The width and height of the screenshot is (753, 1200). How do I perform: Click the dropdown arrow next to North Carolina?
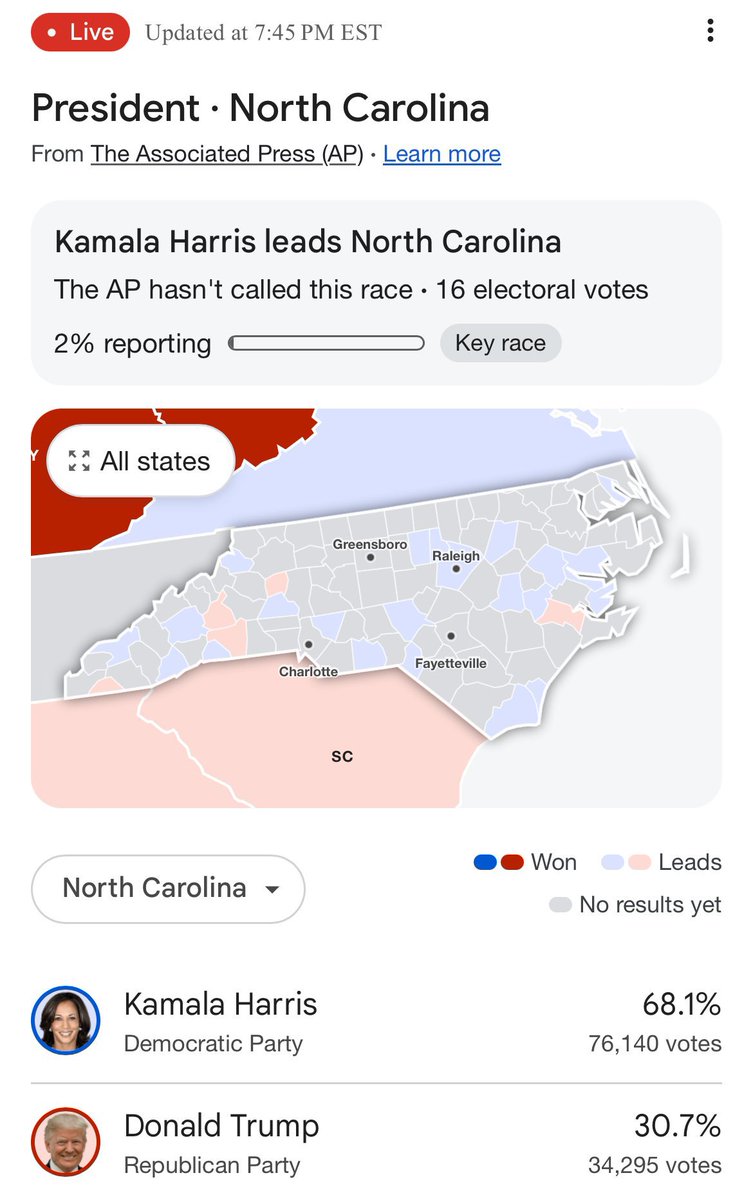pos(272,889)
